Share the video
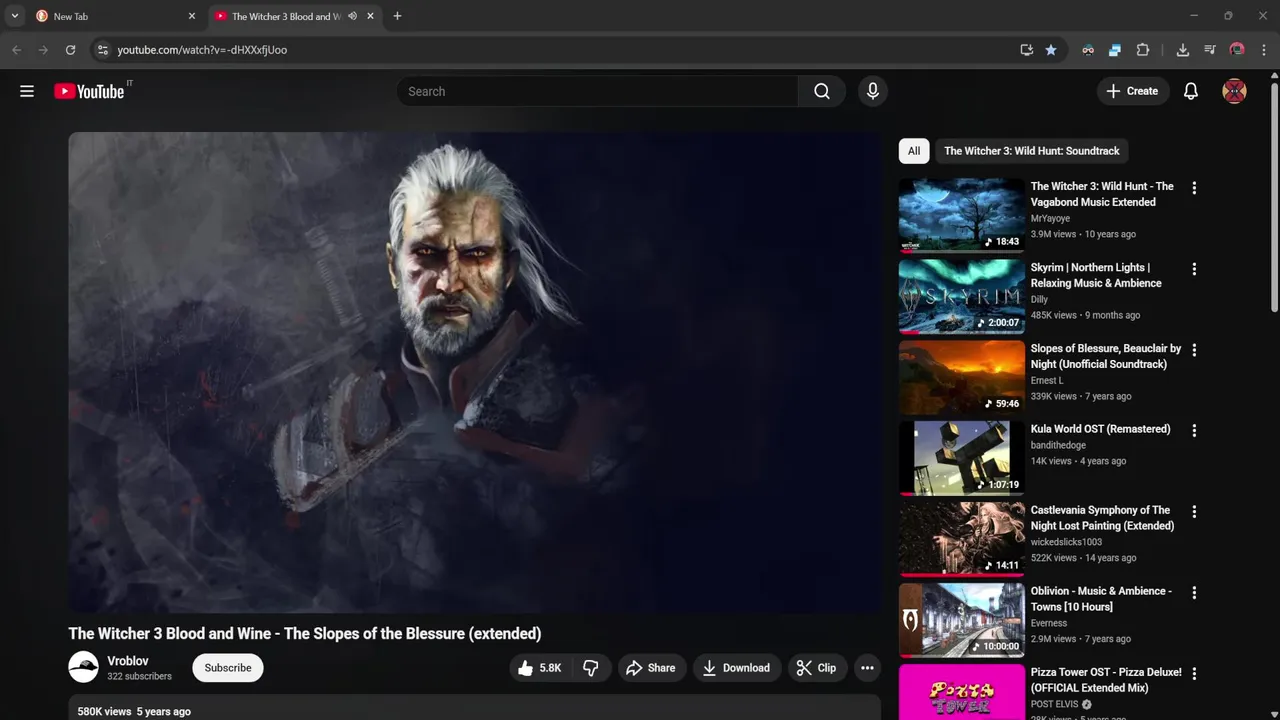Image resolution: width=1280 pixels, height=720 pixels. (651, 668)
